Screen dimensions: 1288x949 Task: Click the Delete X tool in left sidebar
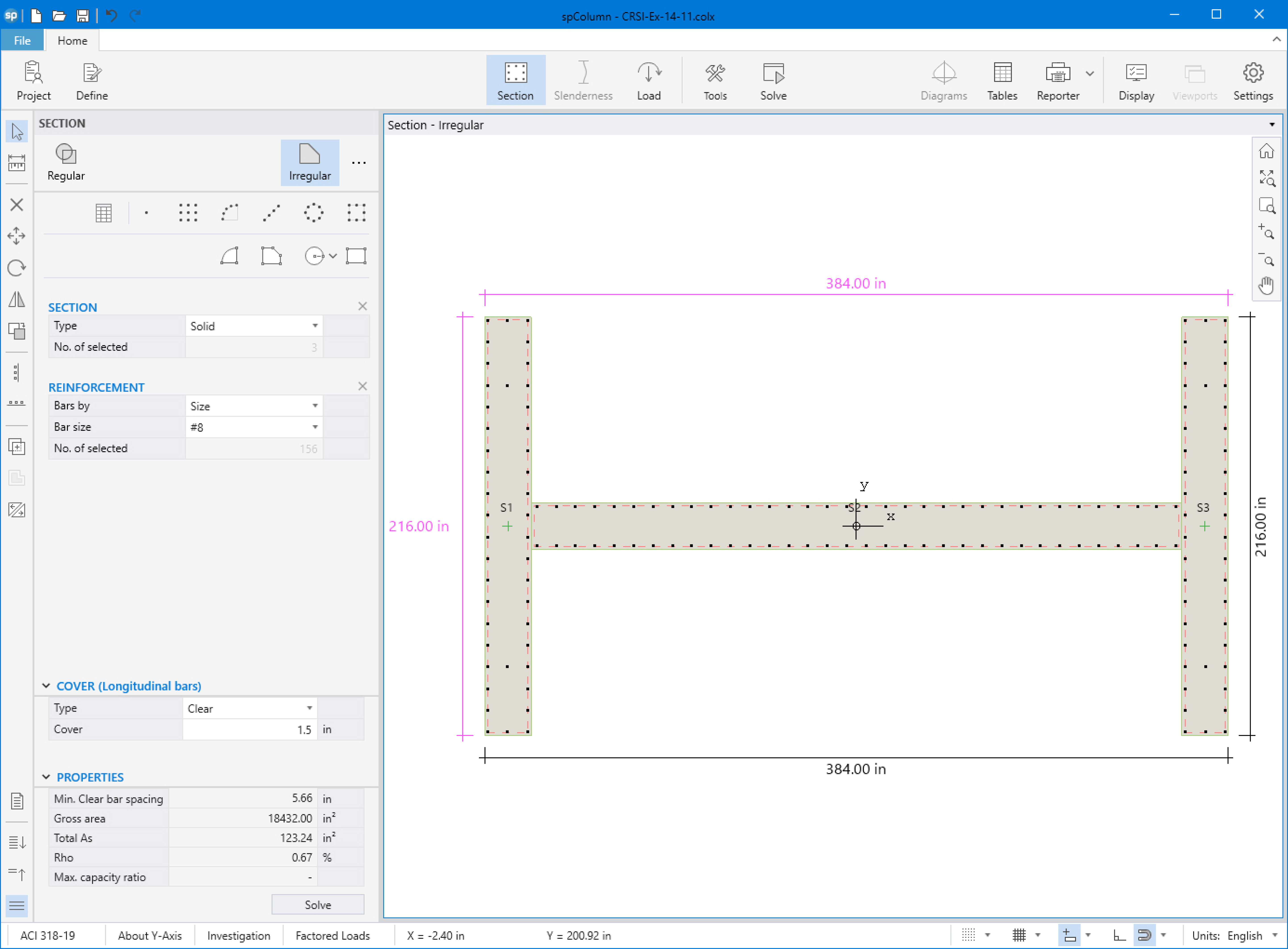(x=17, y=205)
